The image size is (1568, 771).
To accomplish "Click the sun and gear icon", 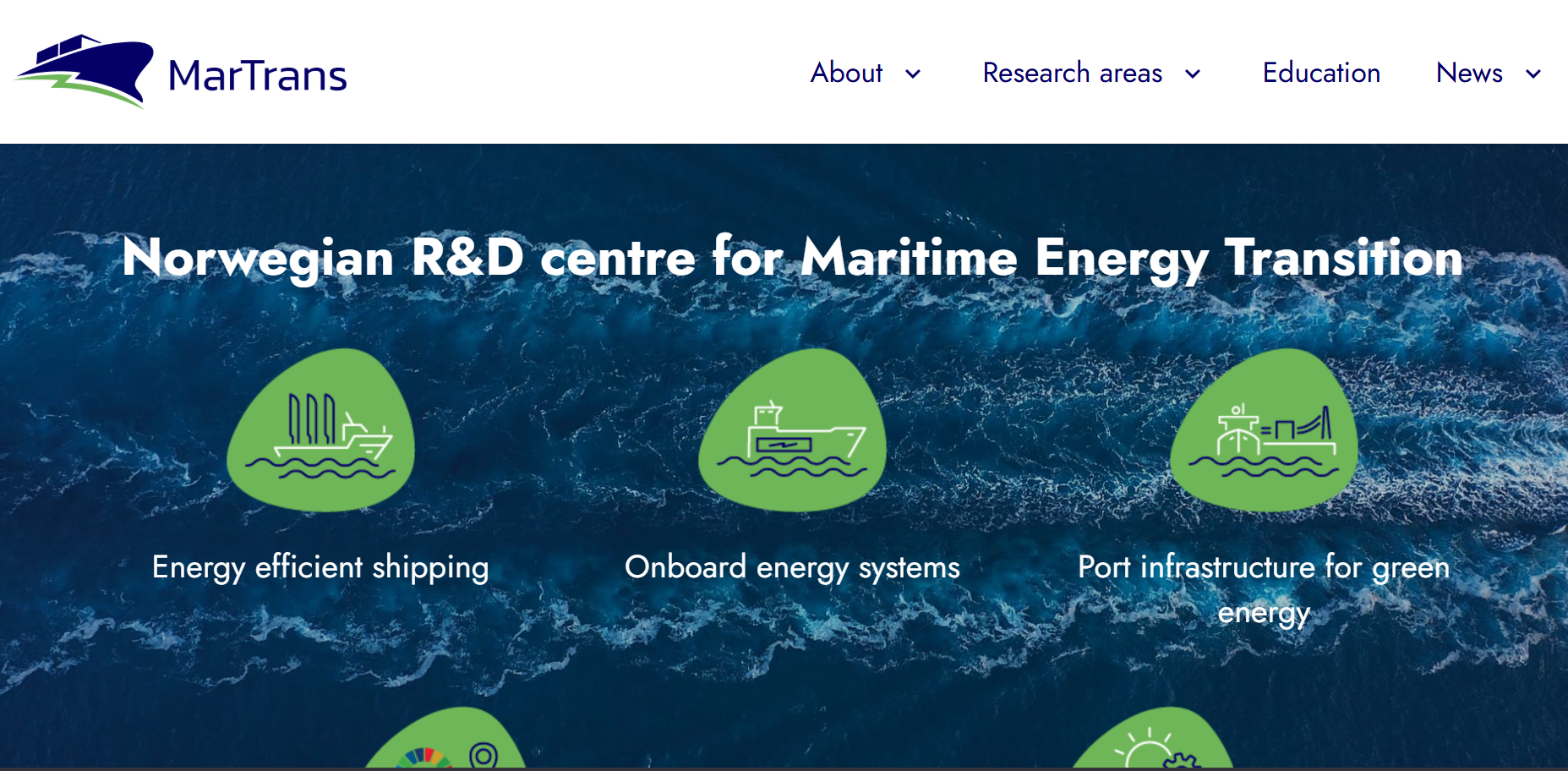I will click(x=1154, y=752).
